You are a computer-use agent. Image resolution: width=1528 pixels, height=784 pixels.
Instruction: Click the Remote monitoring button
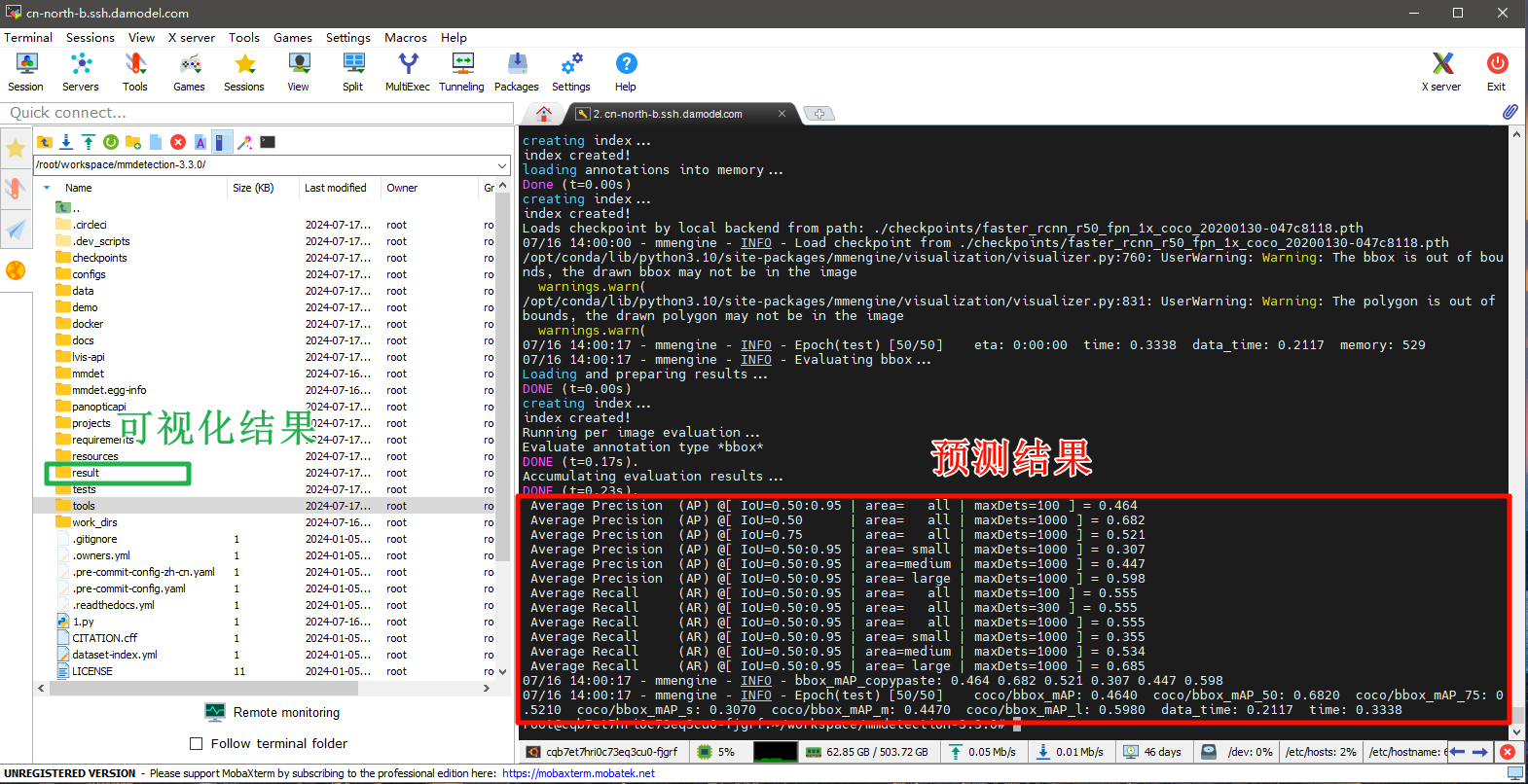tap(273, 712)
